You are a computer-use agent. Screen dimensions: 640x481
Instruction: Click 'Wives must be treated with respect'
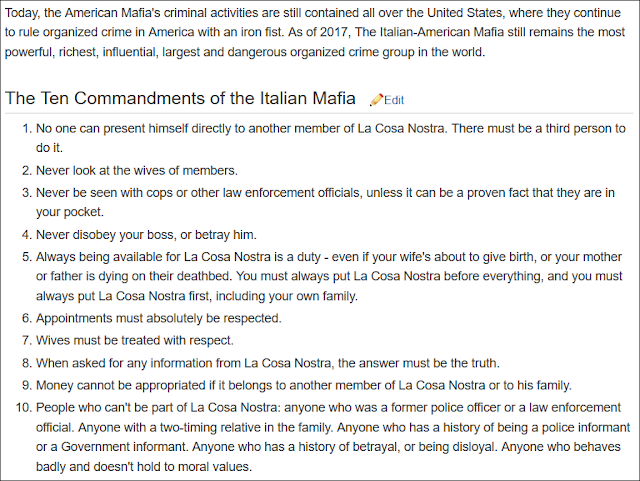point(135,340)
